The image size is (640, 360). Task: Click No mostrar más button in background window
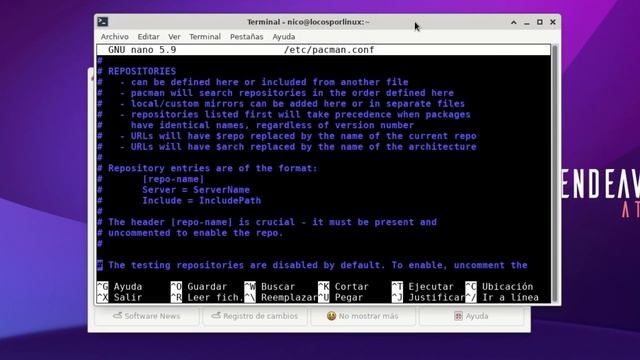tap(363, 316)
